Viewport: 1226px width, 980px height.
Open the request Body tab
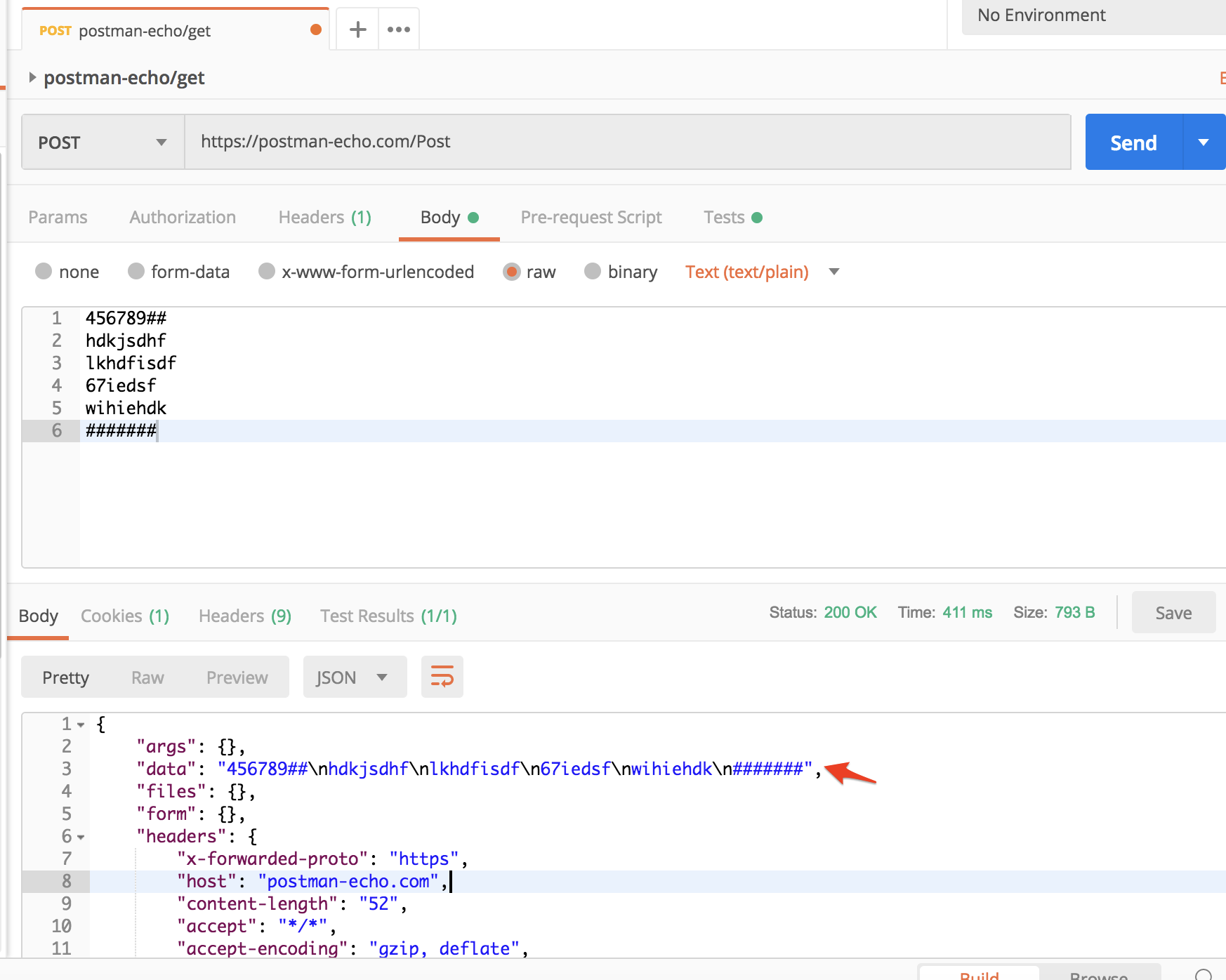click(x=449, y=217)
